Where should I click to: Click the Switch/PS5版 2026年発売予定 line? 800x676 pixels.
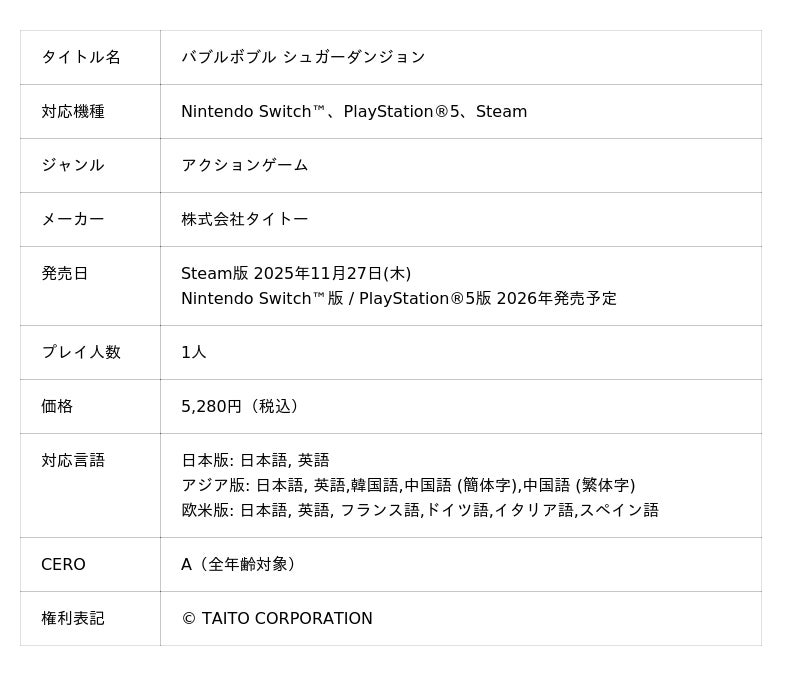coord(399,298)
